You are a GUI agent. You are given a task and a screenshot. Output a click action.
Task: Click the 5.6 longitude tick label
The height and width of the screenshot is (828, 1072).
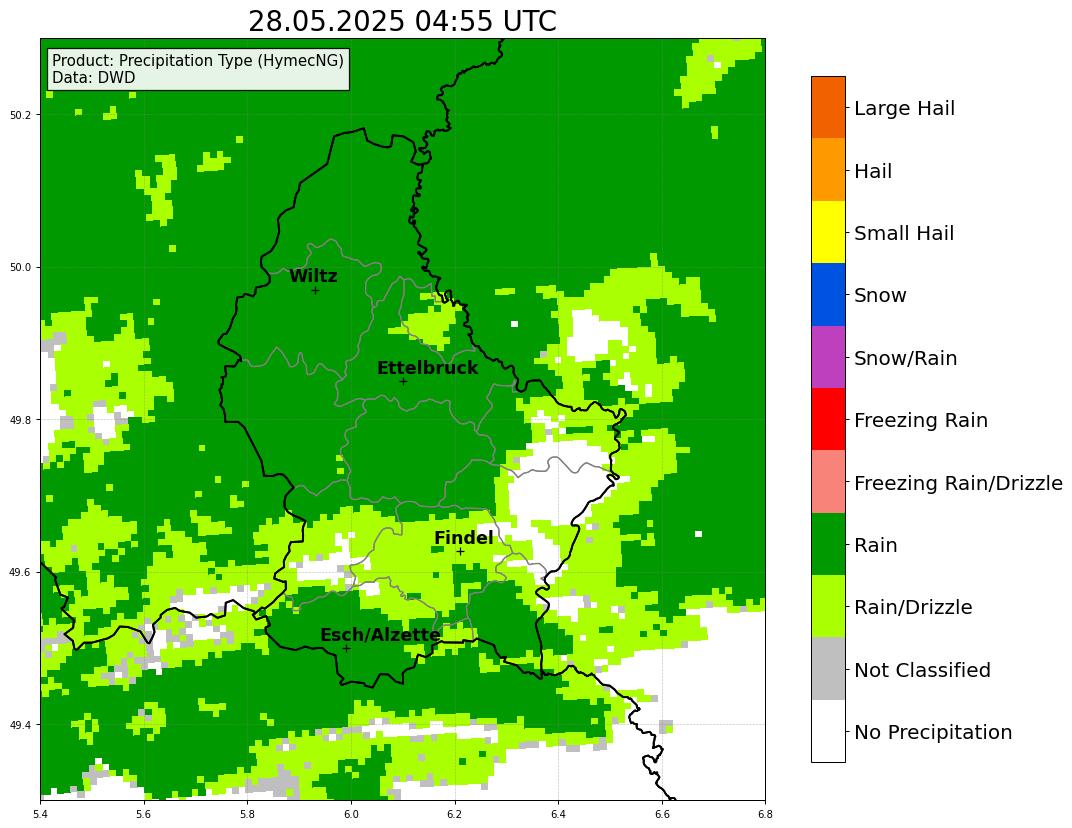(144, 814)
